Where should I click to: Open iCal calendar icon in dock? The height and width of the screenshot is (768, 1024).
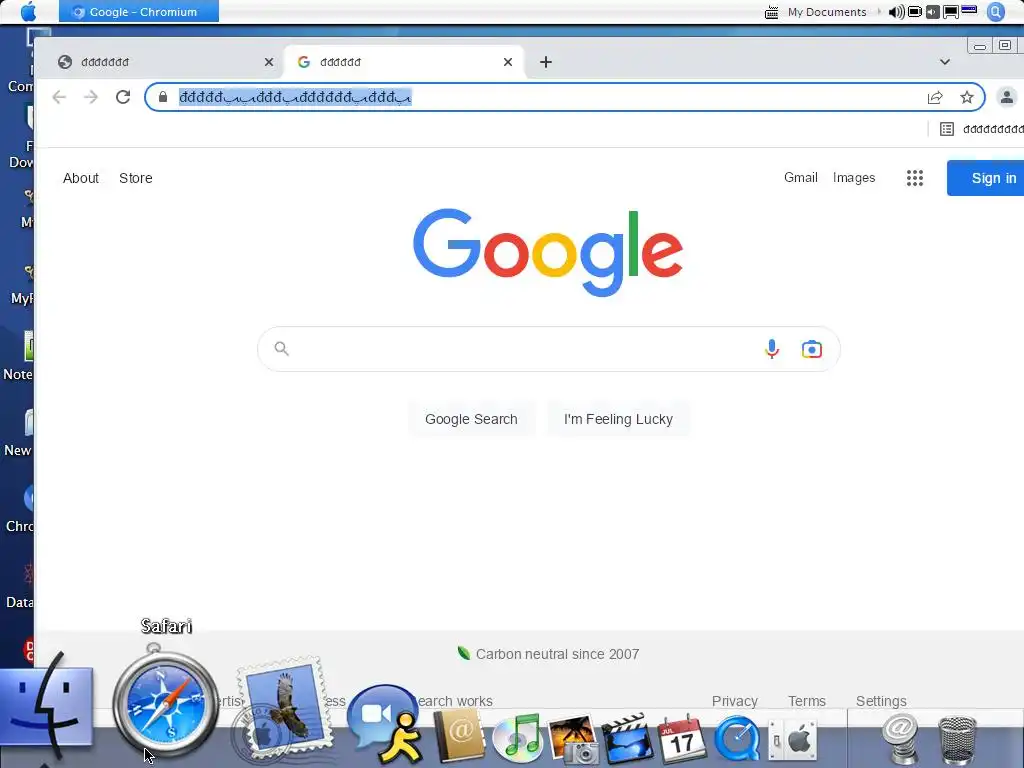[682, 738]
